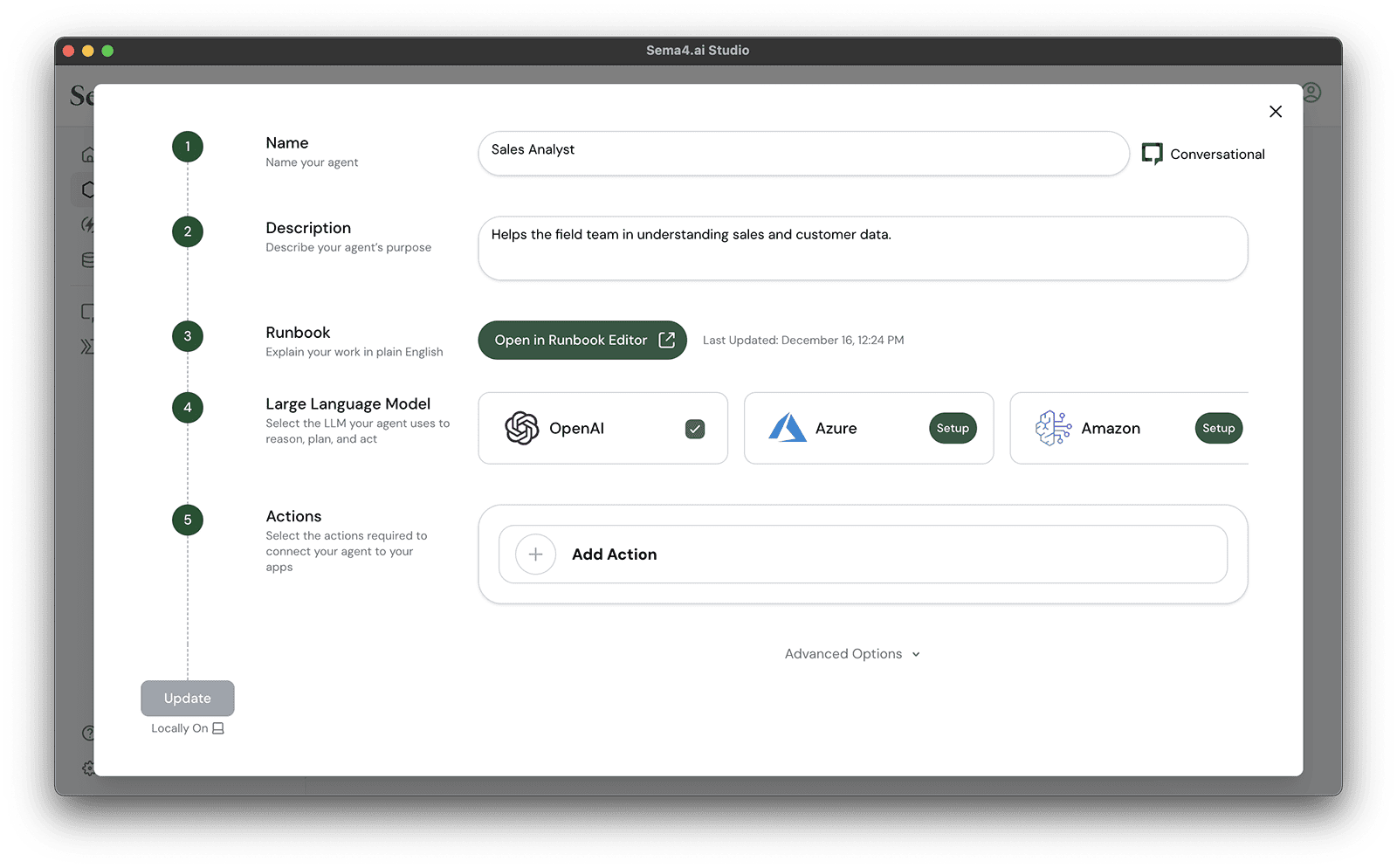Viewport: 1397px width, 868px height.
Task: Open the Settings gear icon at bottom left
Action: 89,768
